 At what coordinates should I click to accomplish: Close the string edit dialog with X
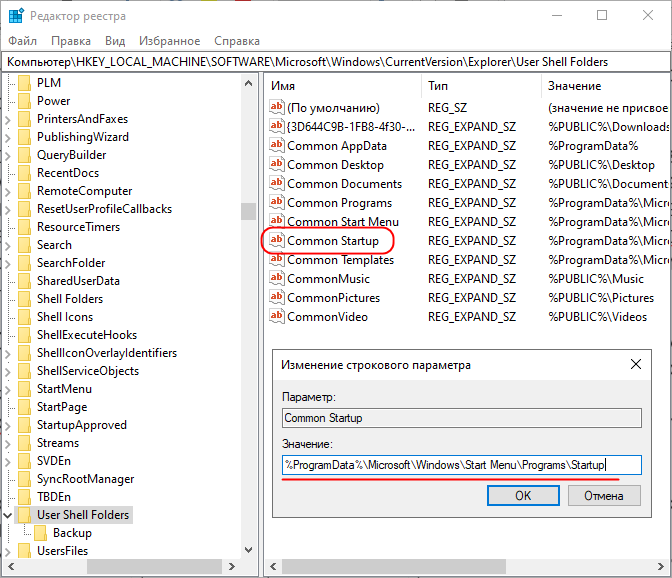[636, 364]
